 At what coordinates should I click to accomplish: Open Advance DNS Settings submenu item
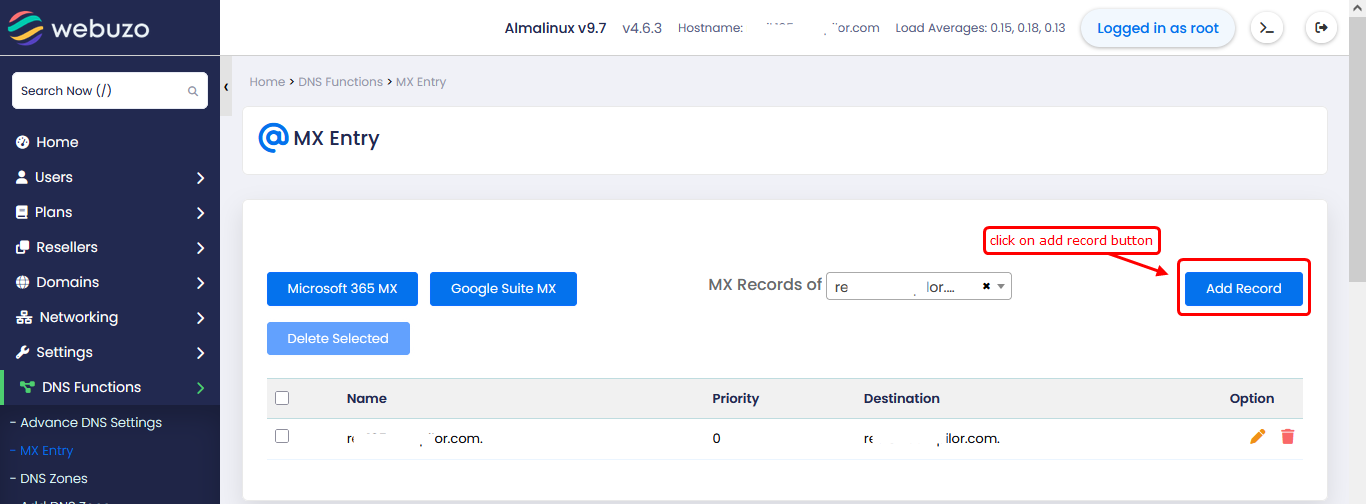pos(91,422)
